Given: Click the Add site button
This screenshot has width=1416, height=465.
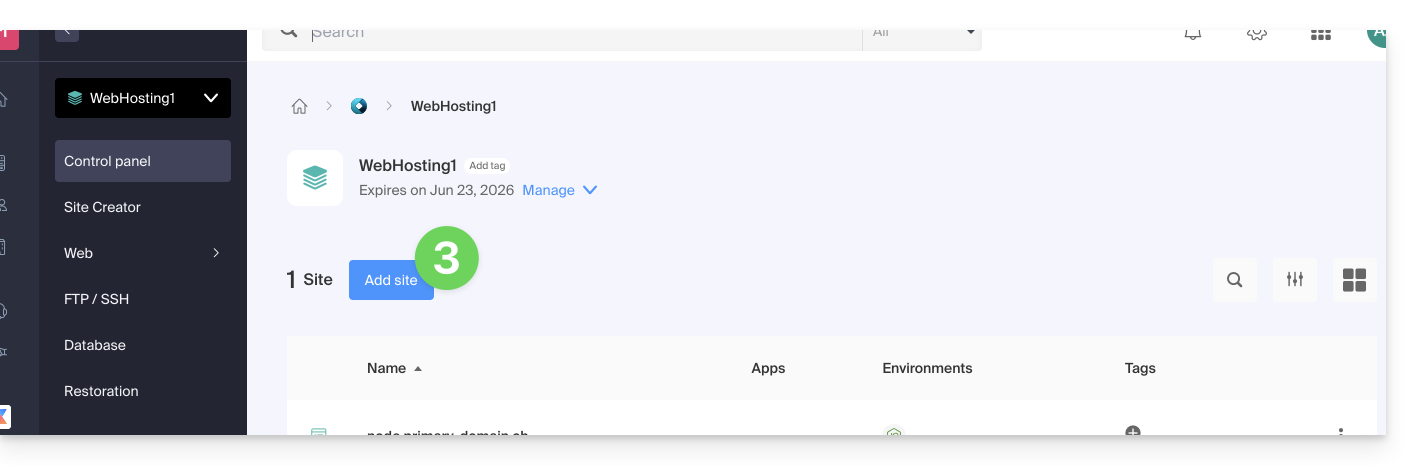Looking at the screenshot, I should [390, 280].
